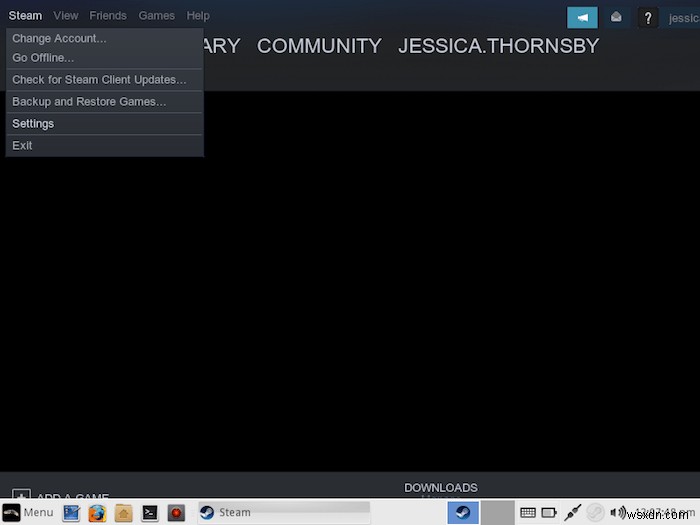The height and width of the screenshot is (525, 700).
Task: Click the faded Steam logo tray icon
Action: [x=595, y=512]
